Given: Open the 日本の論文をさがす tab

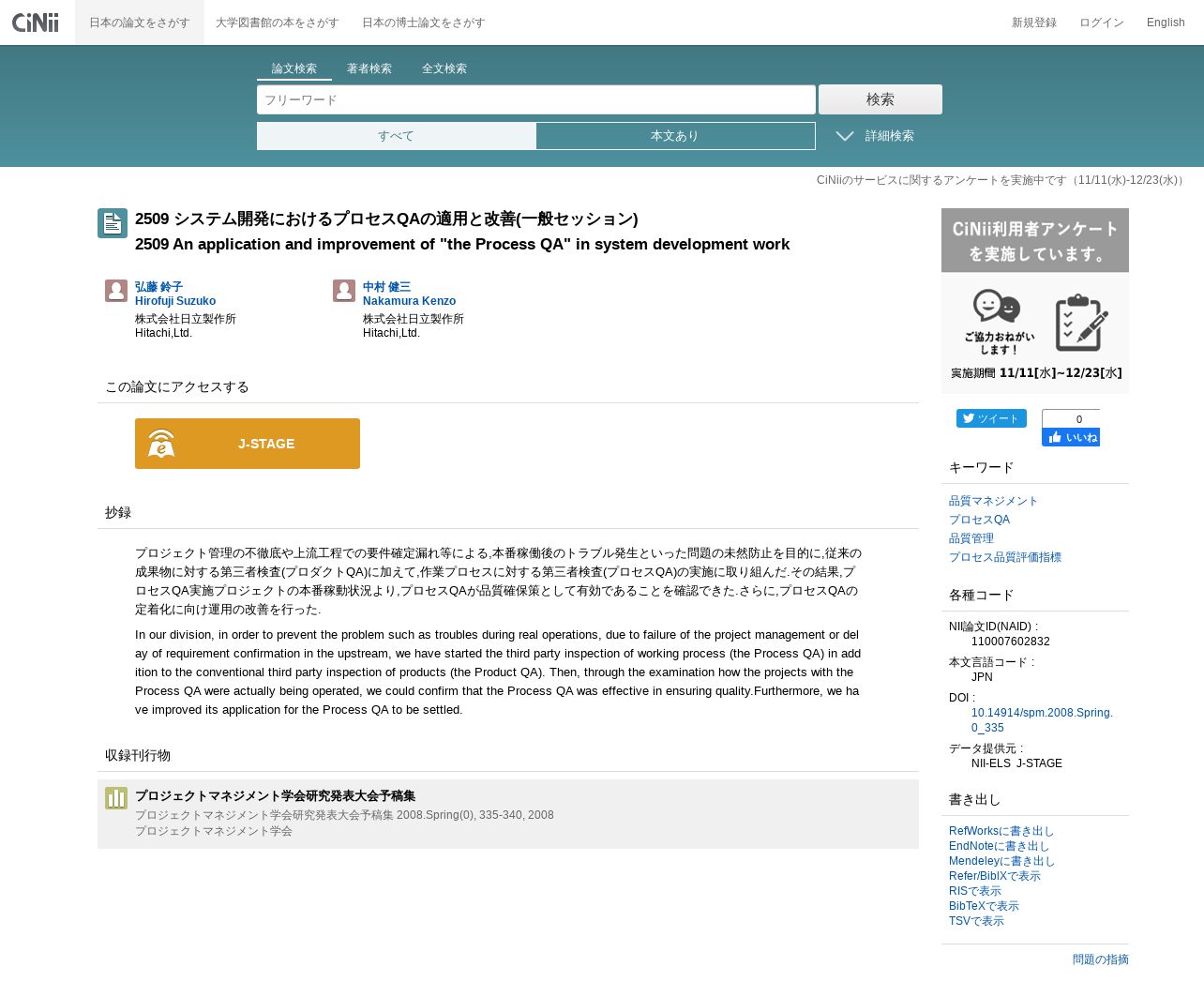Looking at the screenshot, I should tap(140, 23).
